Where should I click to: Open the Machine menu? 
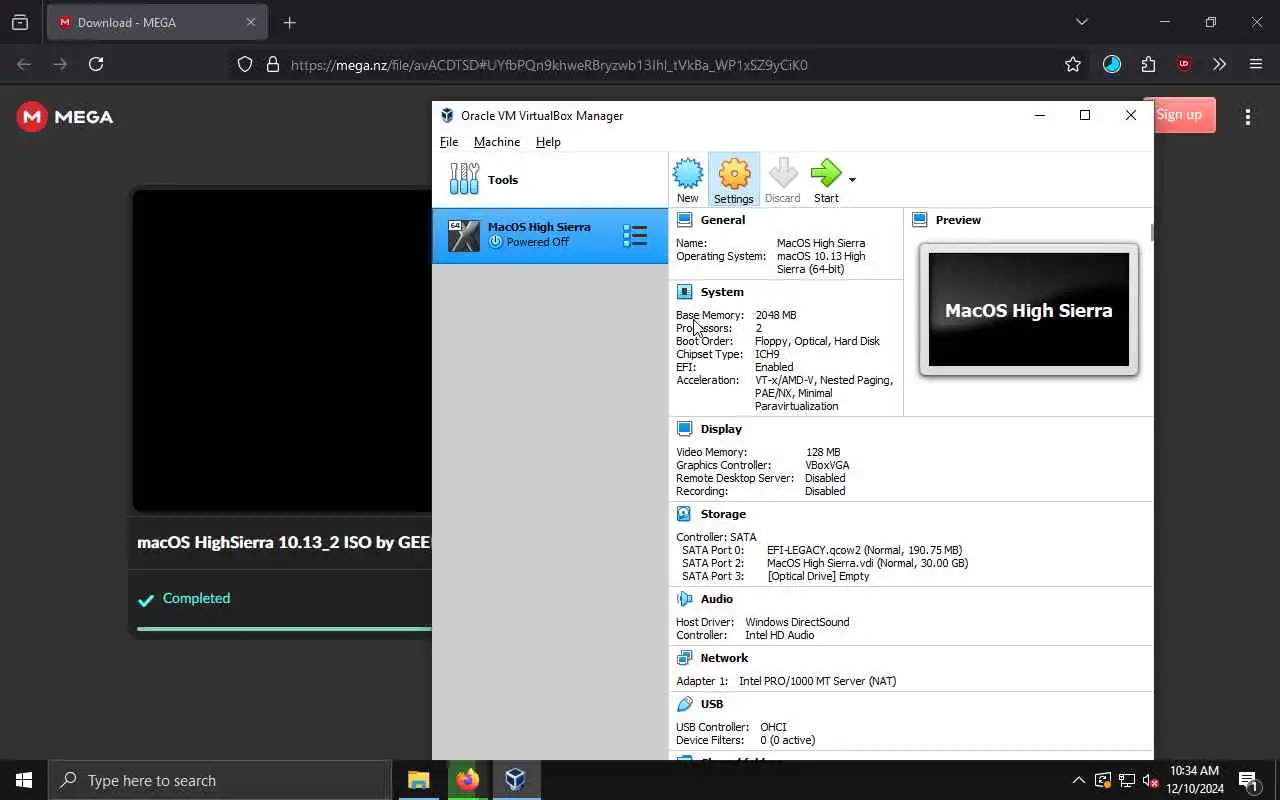[497, 142]
